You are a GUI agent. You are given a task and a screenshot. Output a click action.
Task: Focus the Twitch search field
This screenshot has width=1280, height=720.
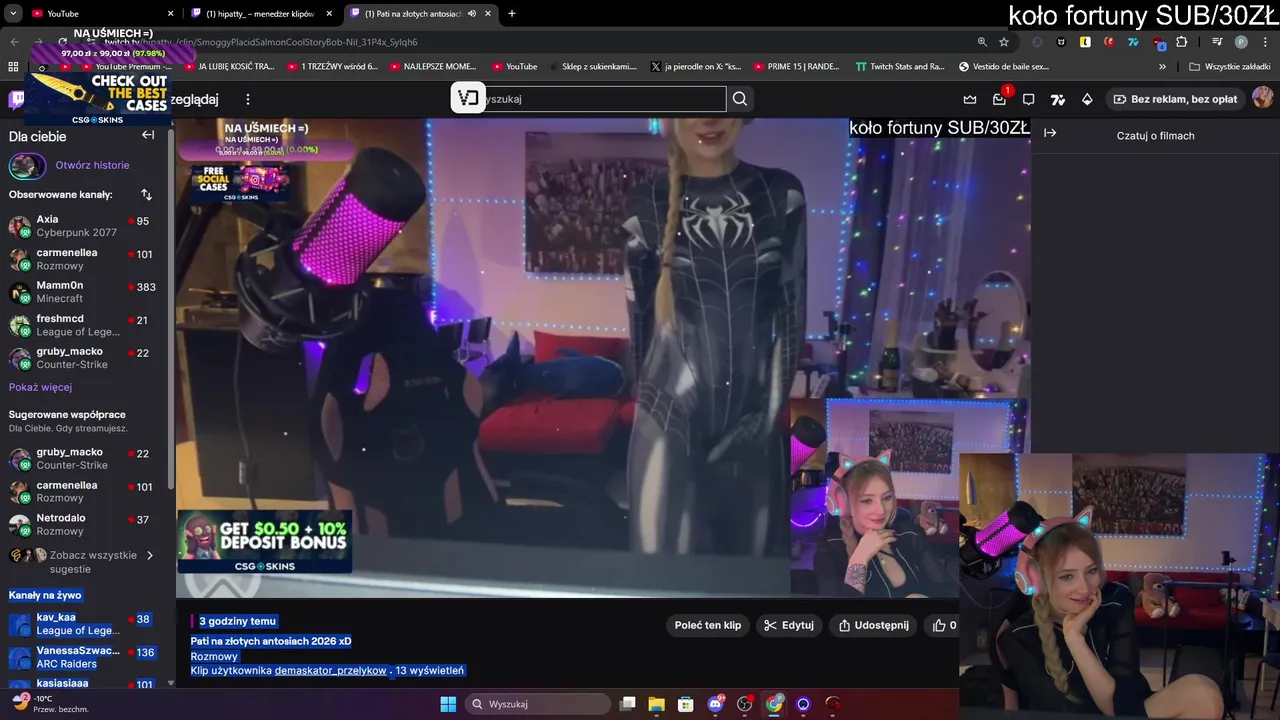(605, 99)
